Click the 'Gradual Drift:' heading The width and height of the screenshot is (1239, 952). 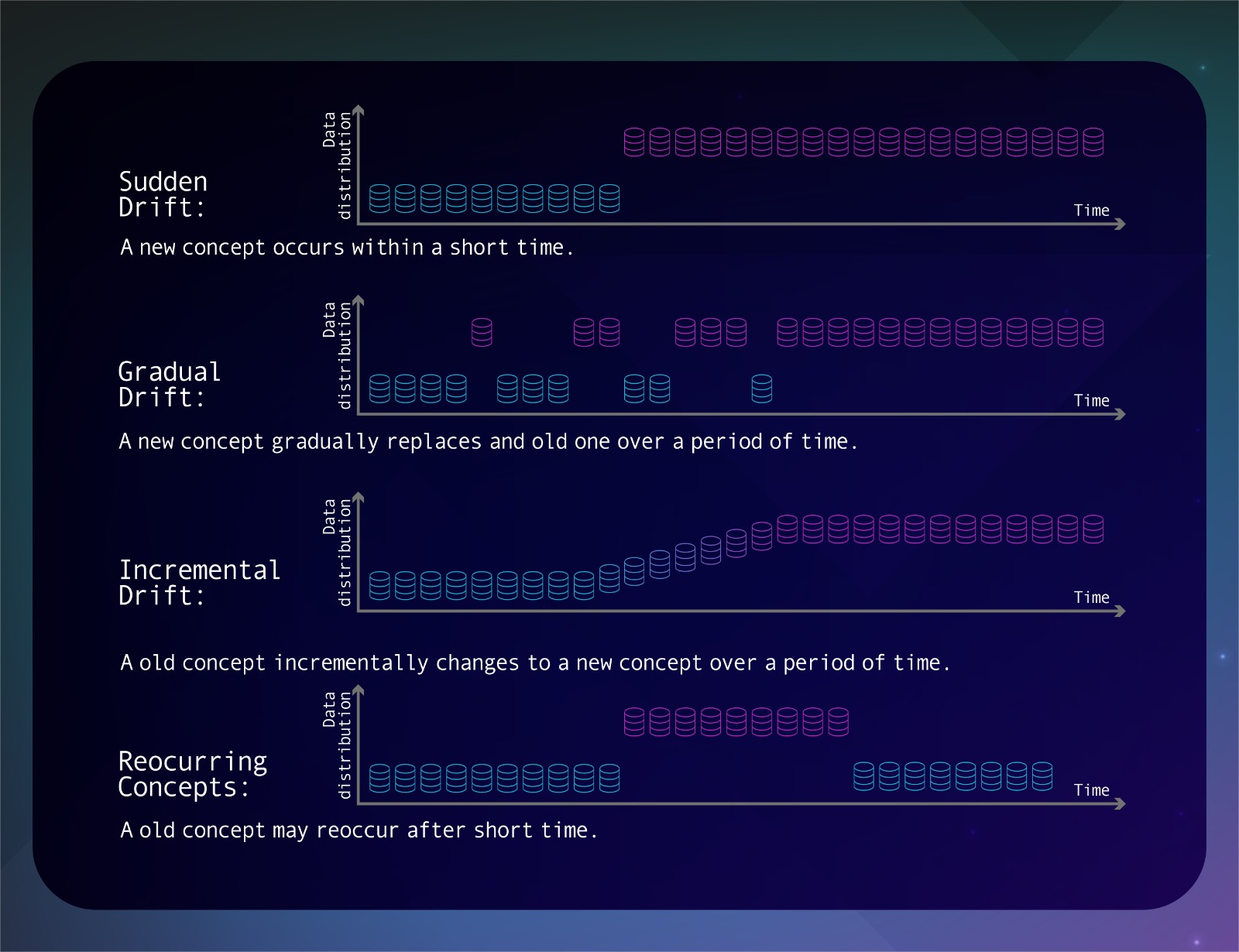click(x=170, y=385)
